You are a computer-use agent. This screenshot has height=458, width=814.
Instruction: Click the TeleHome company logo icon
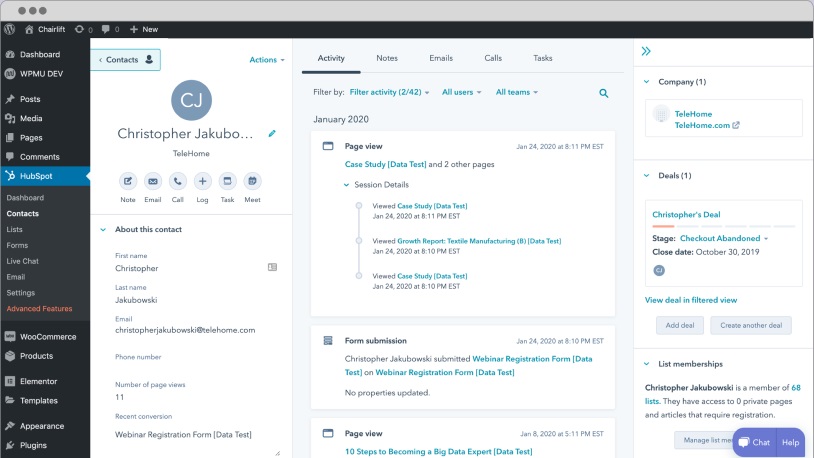pos(661,114)
